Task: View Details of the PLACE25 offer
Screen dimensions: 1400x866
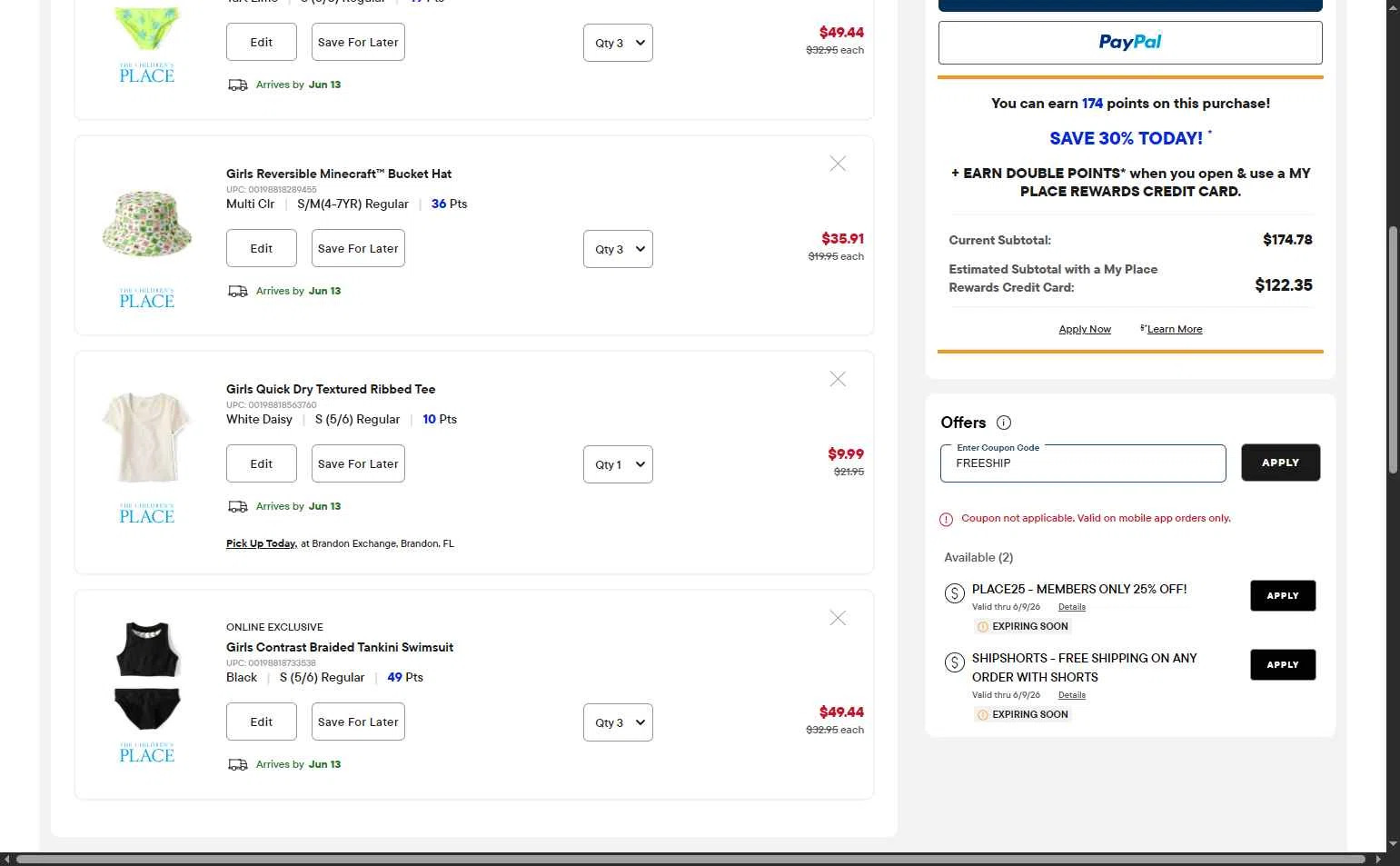Action: click(1072, 607)
